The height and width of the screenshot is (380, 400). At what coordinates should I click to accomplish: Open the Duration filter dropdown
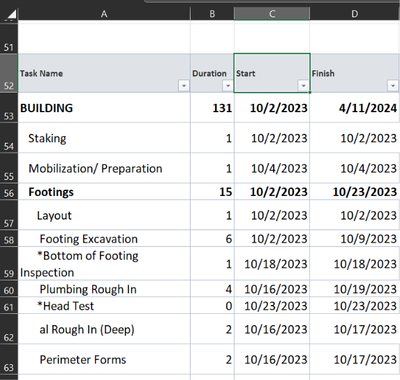(x=228, y=86)
